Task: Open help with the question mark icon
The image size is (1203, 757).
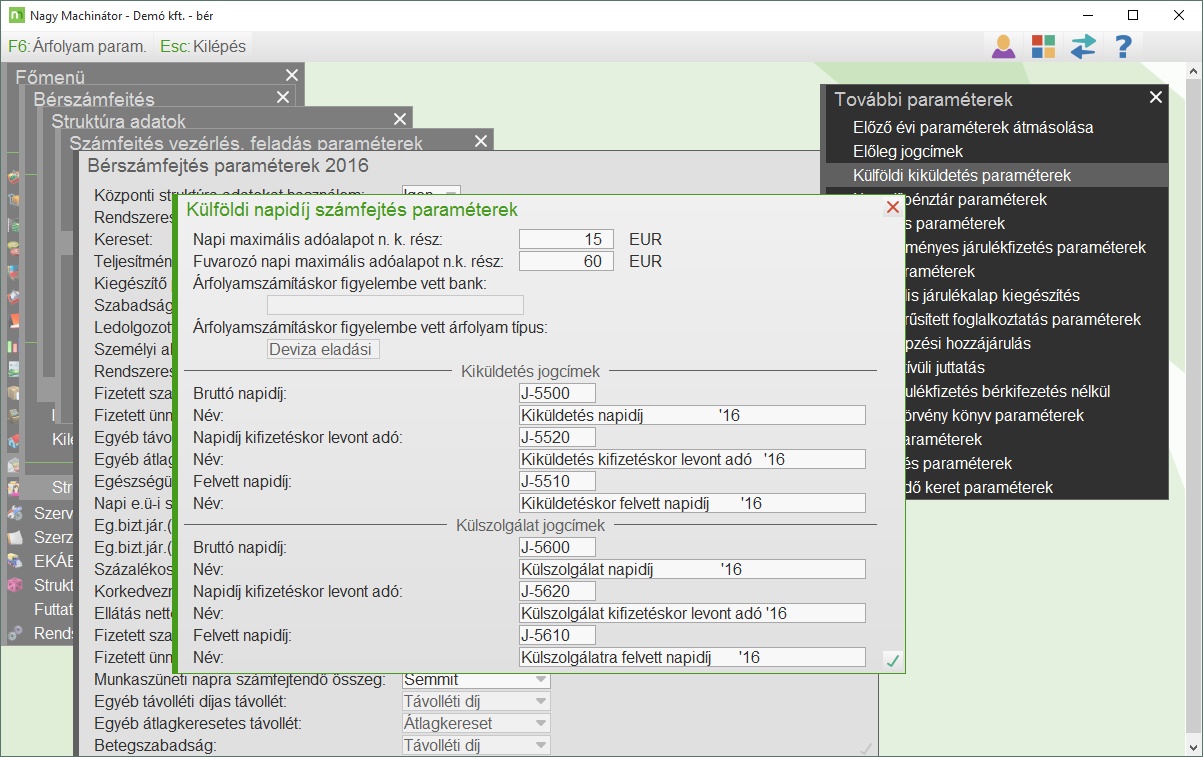Action: (x=1123, y=46)
